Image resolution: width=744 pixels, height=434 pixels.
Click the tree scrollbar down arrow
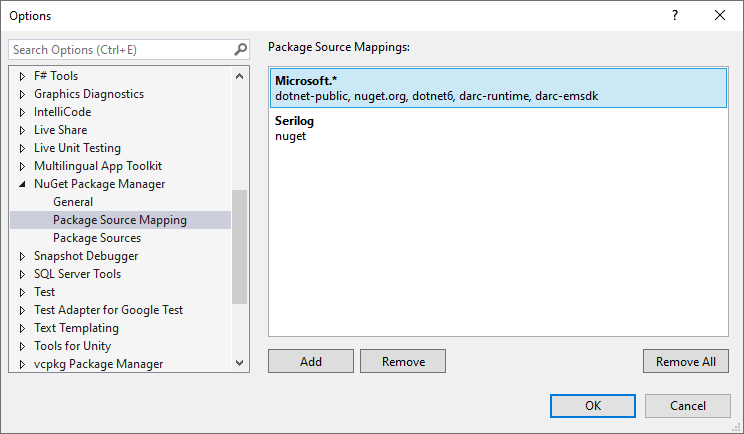click(x=240, y=363)
